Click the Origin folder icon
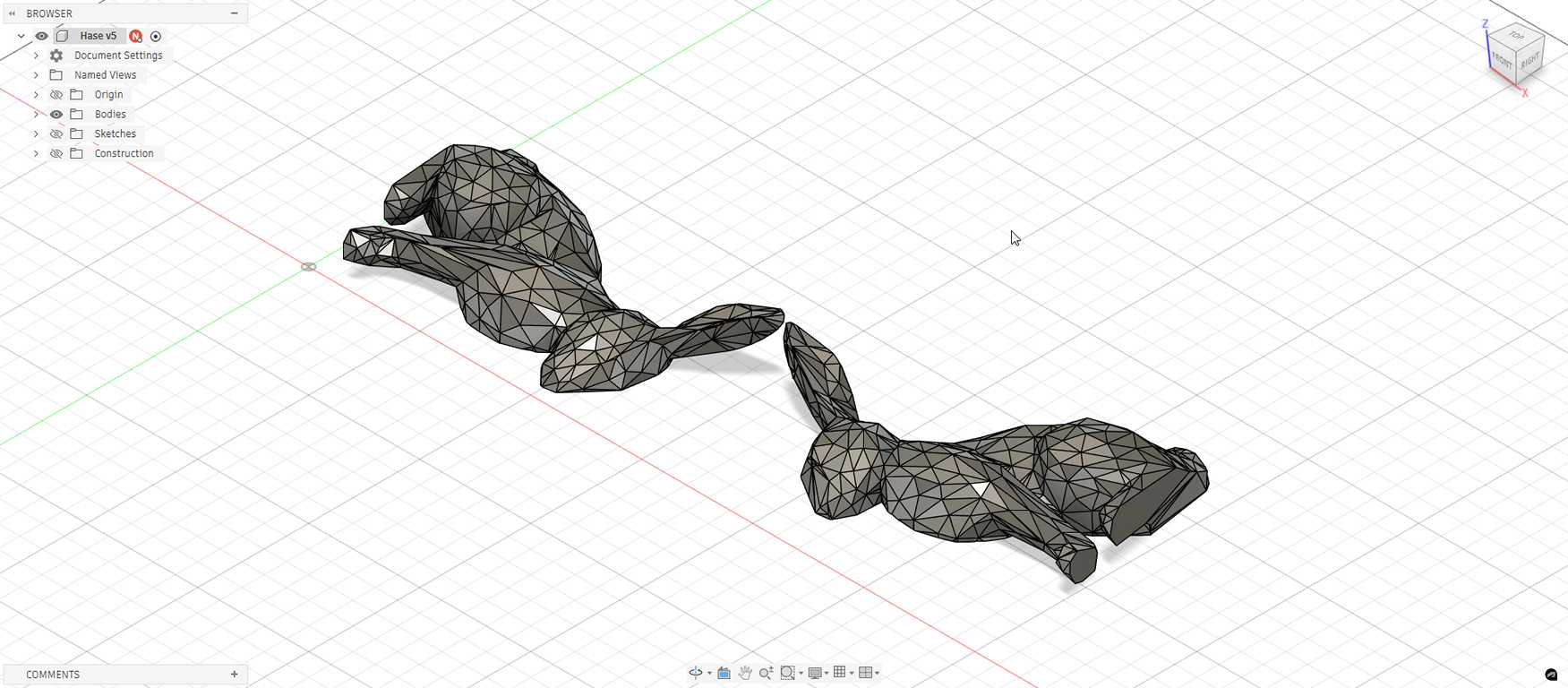This screenshot has width=1568, height=688. coord(77,95)
